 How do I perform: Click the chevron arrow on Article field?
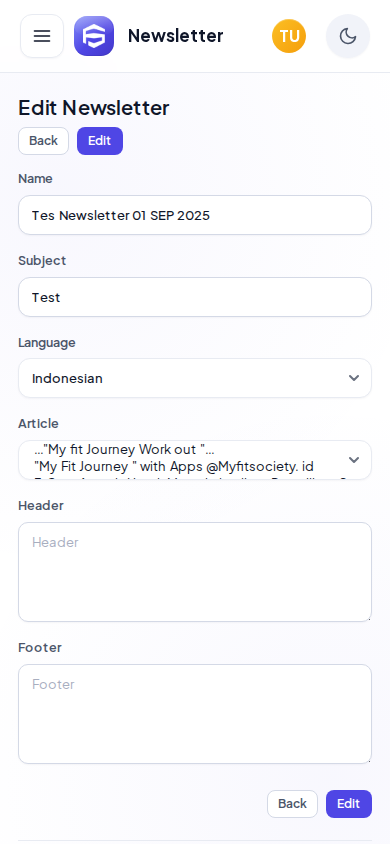pyautogui.click(x=353, y=460)
